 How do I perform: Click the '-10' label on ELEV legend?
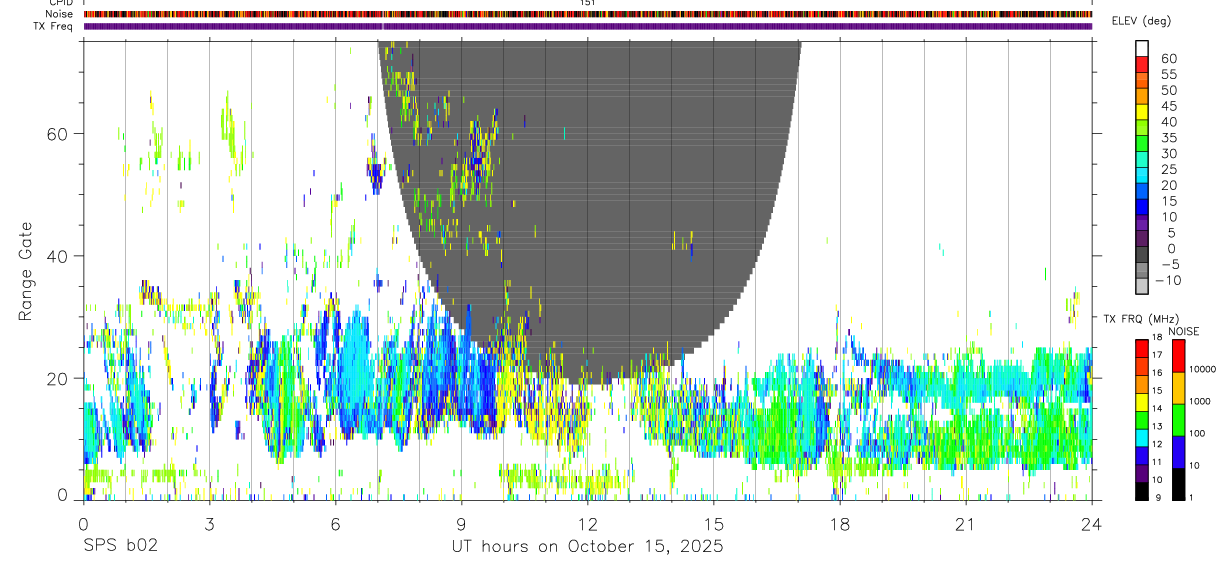click(x=1168, y=281)
